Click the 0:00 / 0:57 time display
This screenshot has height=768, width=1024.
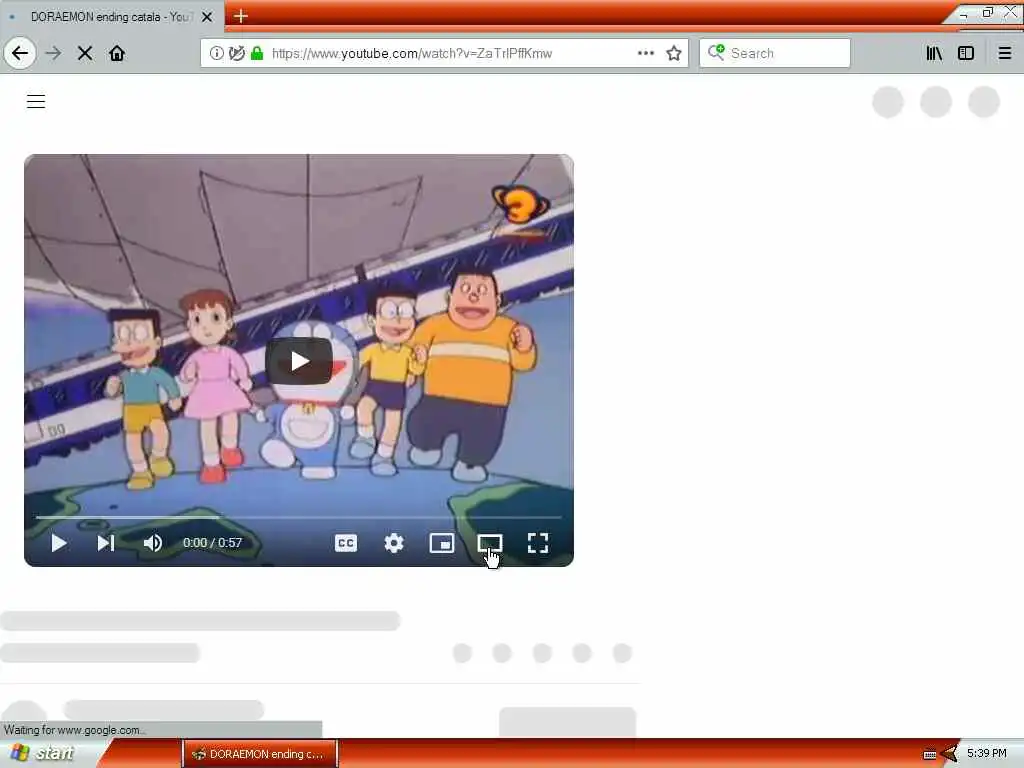pyautogui.click(x=212, y=543)
